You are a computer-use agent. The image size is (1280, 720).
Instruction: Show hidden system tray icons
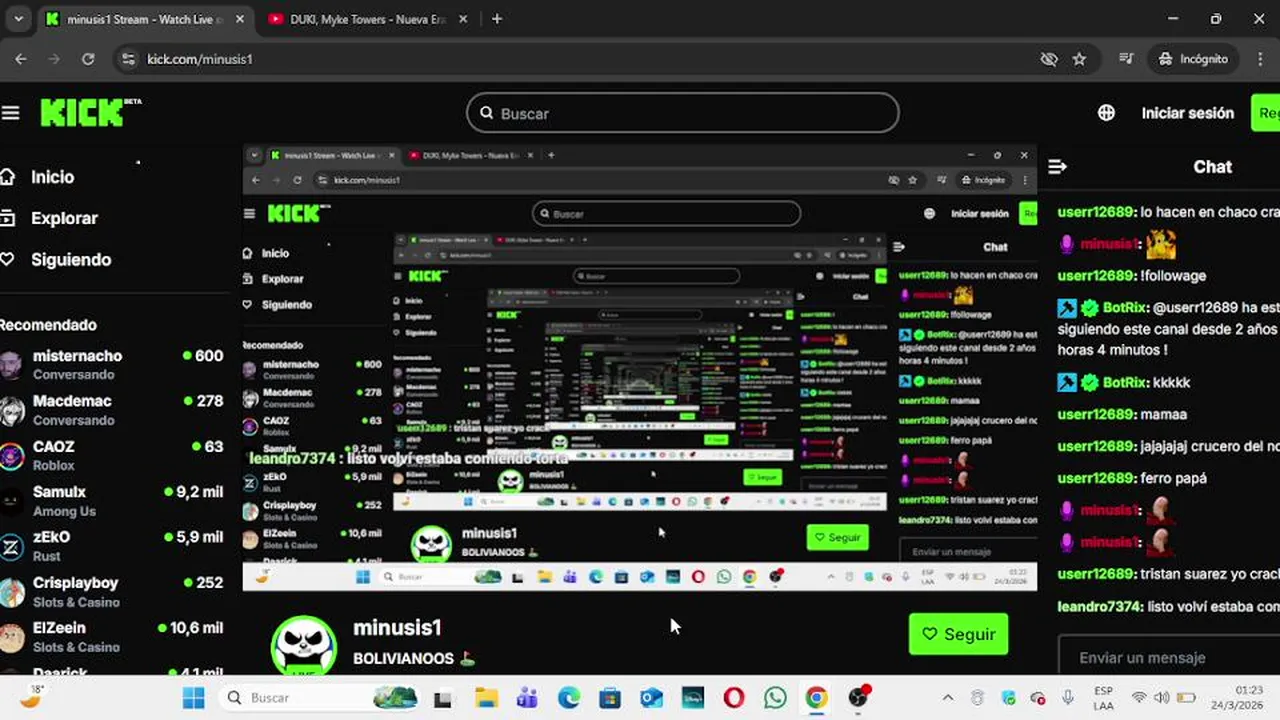pos(948,698)
